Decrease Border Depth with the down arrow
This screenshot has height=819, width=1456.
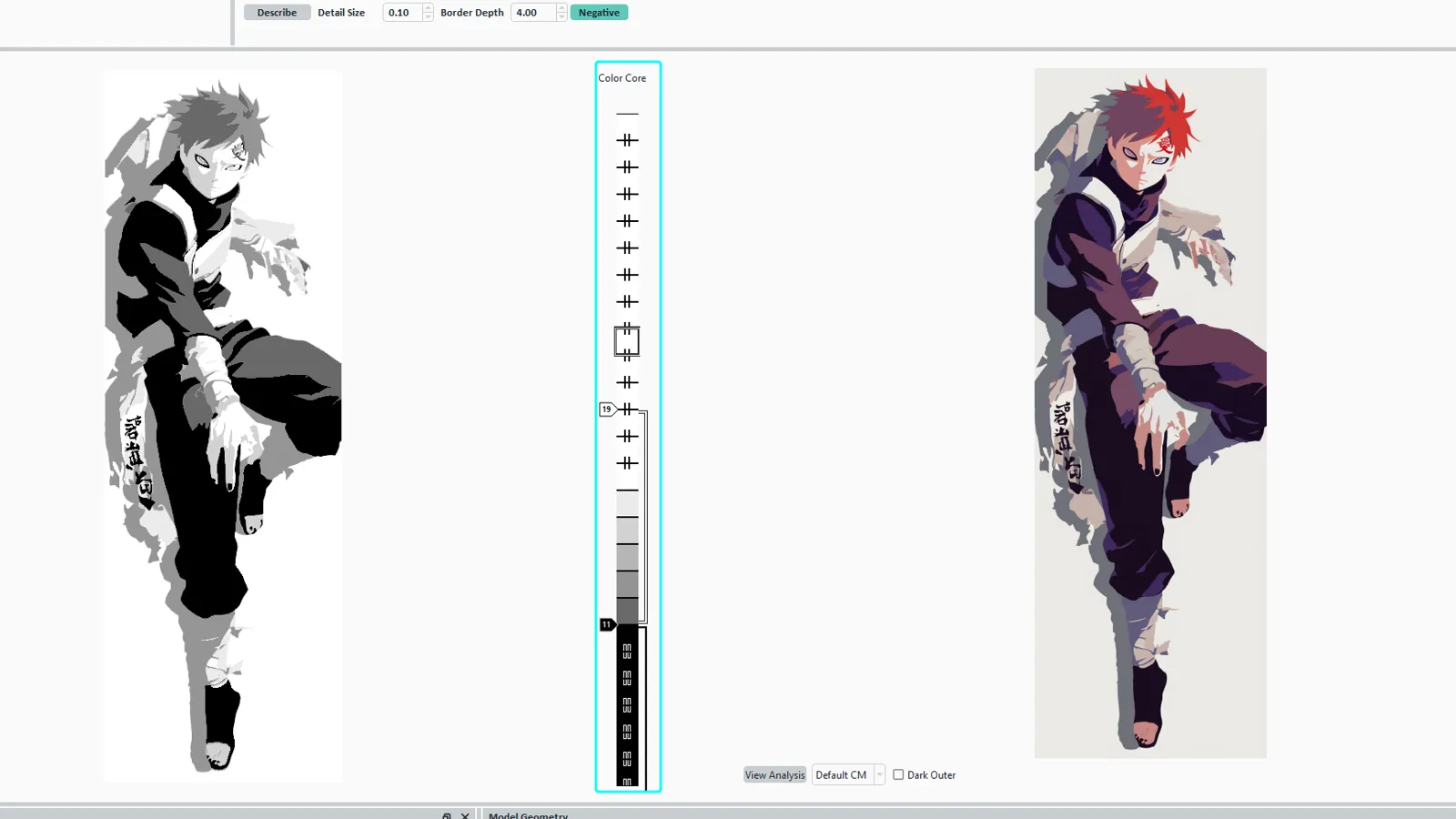click(x=561, y=16)
